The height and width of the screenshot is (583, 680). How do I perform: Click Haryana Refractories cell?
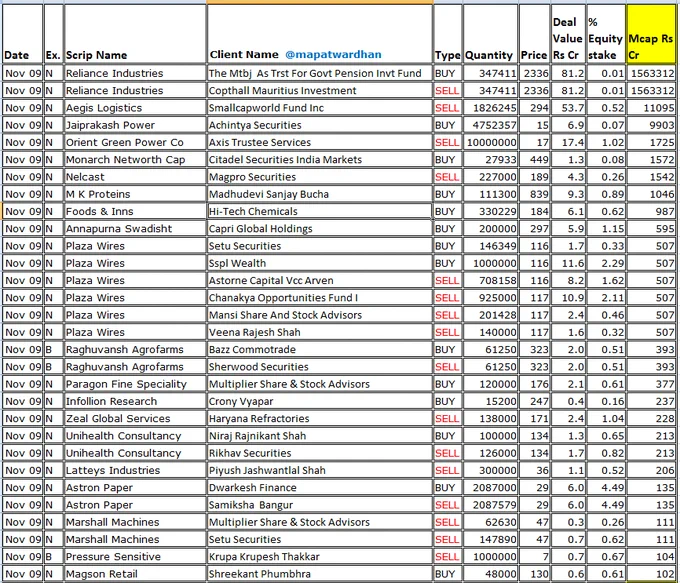320,419
